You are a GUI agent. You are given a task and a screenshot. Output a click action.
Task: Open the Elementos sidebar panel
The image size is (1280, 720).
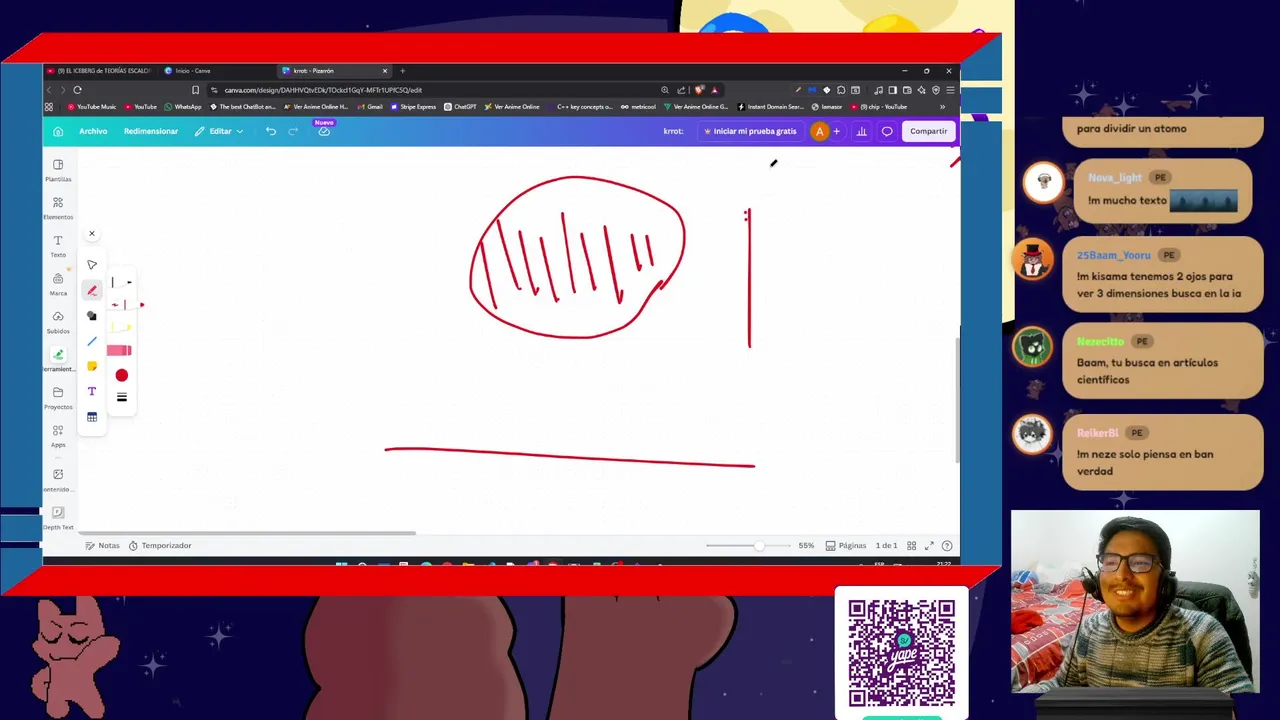[x=58, y=208]
